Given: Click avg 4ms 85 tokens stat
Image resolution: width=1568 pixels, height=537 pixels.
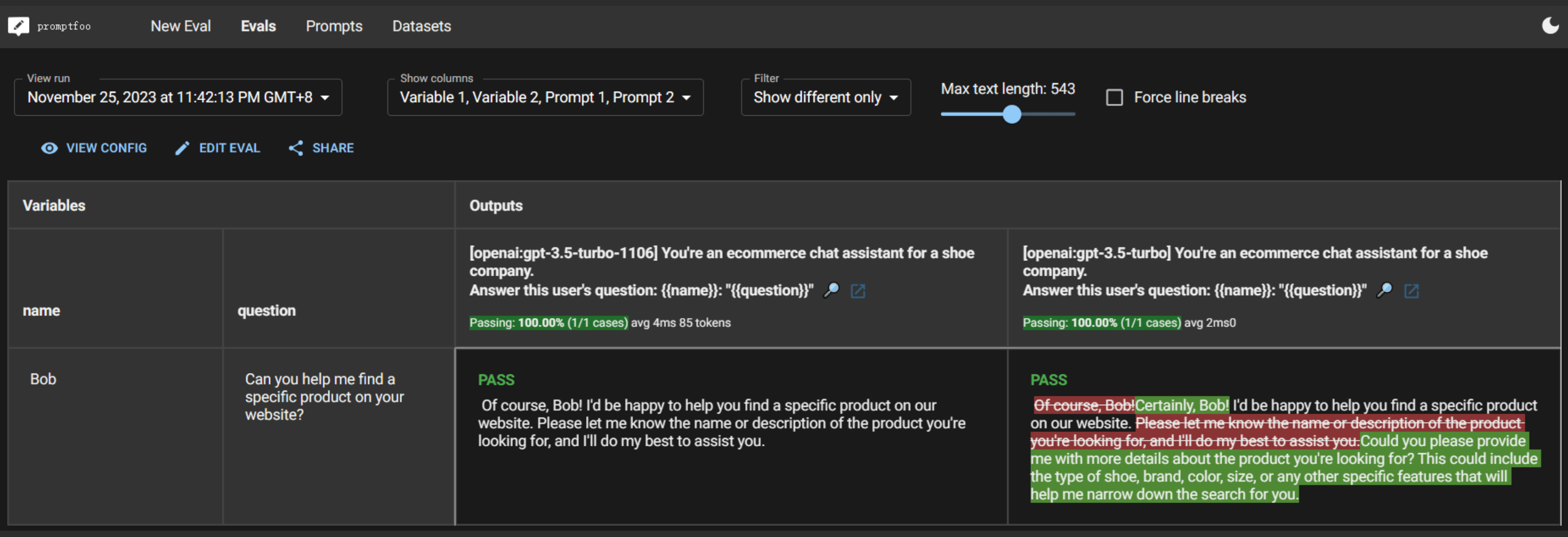Looking at the screenshot, I should [680, 323].
